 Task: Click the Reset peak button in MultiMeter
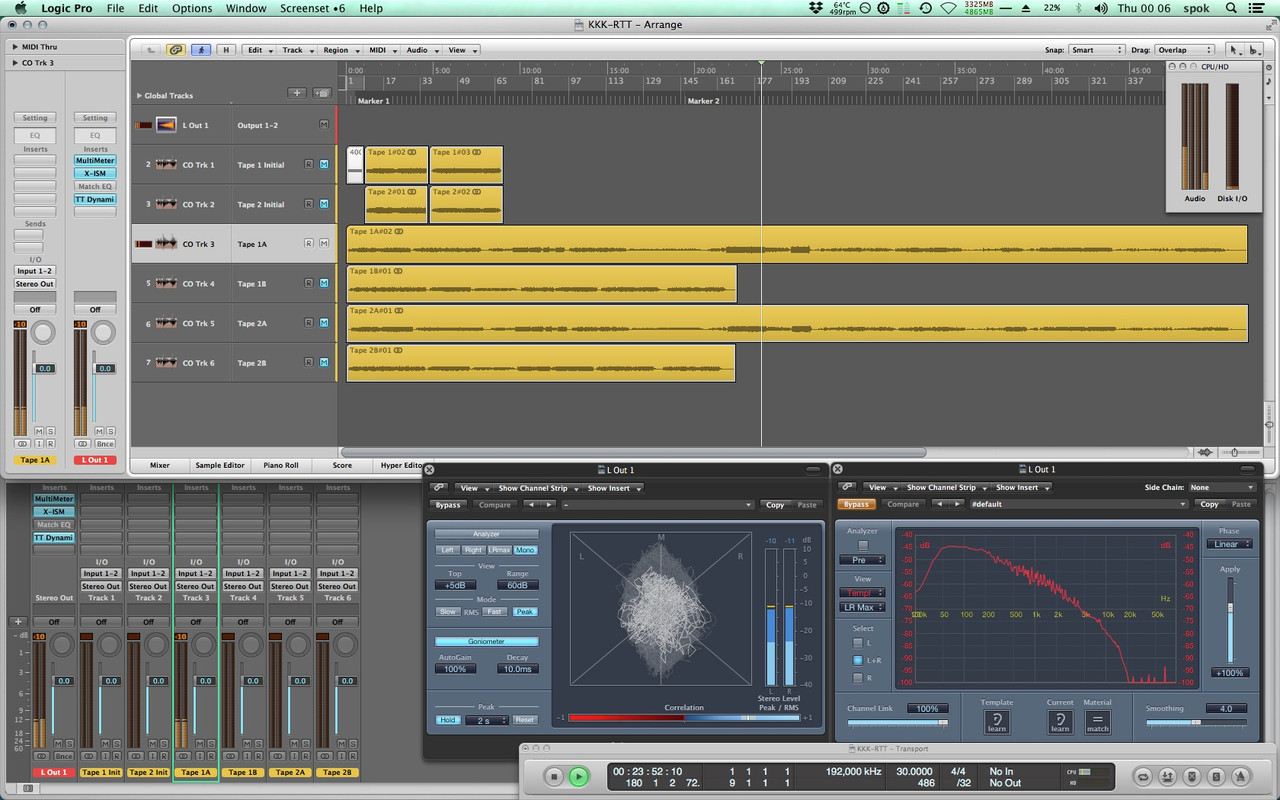pos(525,720)
